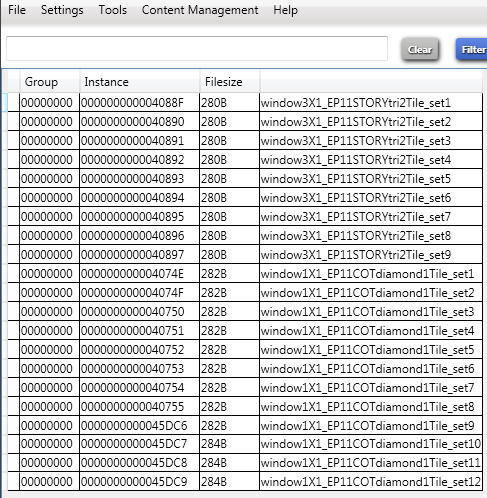Click instance cell 0000000000040897
487x498 pixels.
140,255
